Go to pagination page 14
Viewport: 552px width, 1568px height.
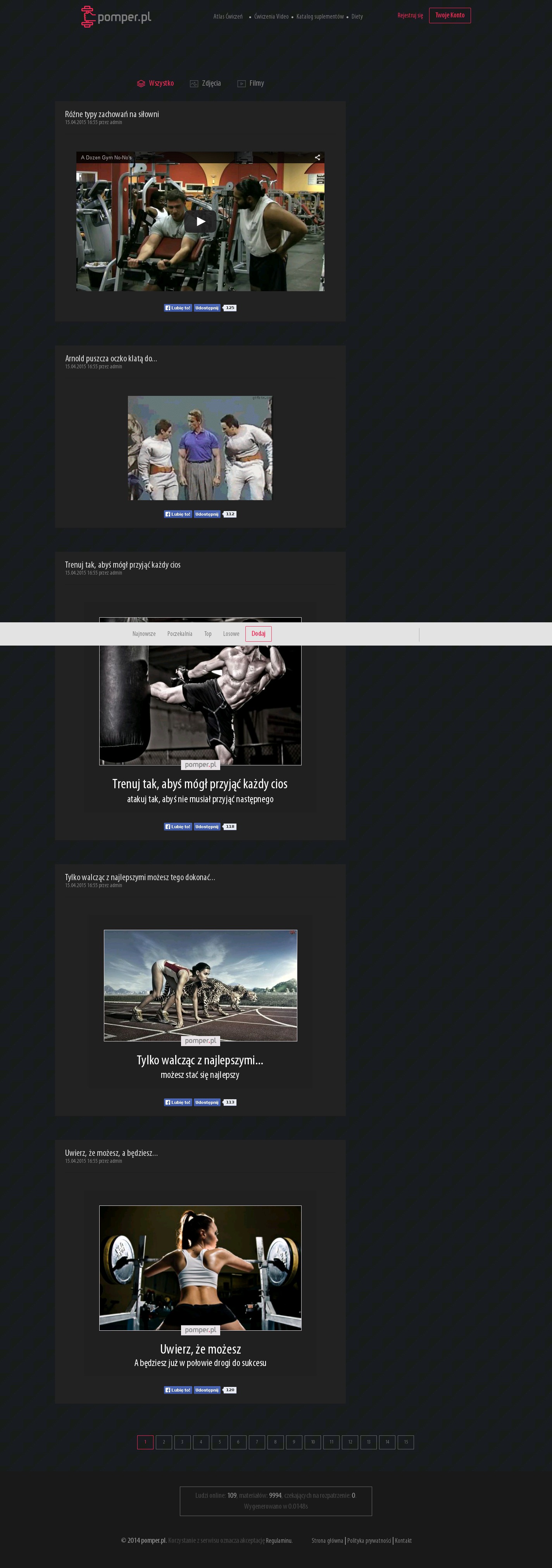(387, 1442)
